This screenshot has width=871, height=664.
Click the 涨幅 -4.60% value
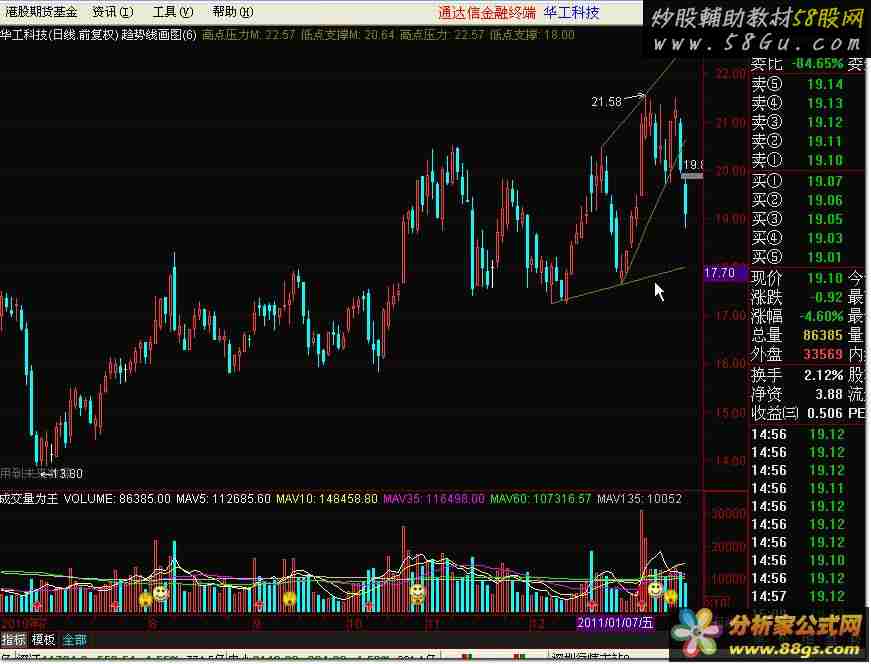coord(822,316)
